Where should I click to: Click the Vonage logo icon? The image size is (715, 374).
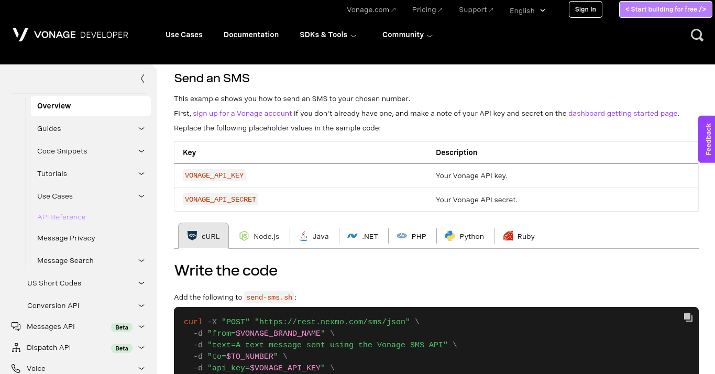[20, 34]
